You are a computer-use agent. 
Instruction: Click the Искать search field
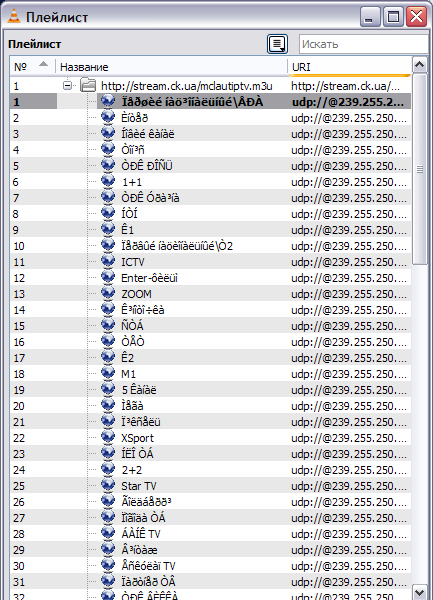[364, 44]
